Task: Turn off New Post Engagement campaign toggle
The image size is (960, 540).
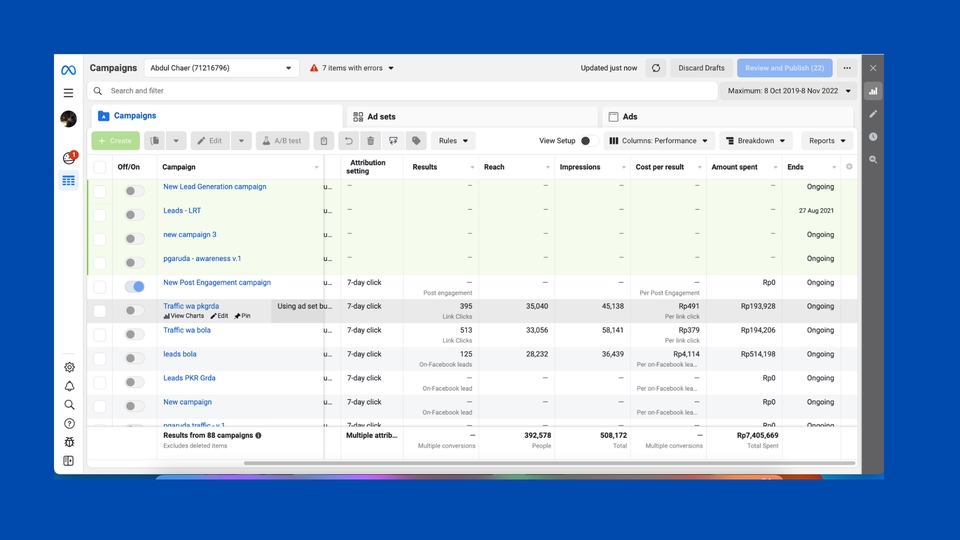Action: click(135, 287)
